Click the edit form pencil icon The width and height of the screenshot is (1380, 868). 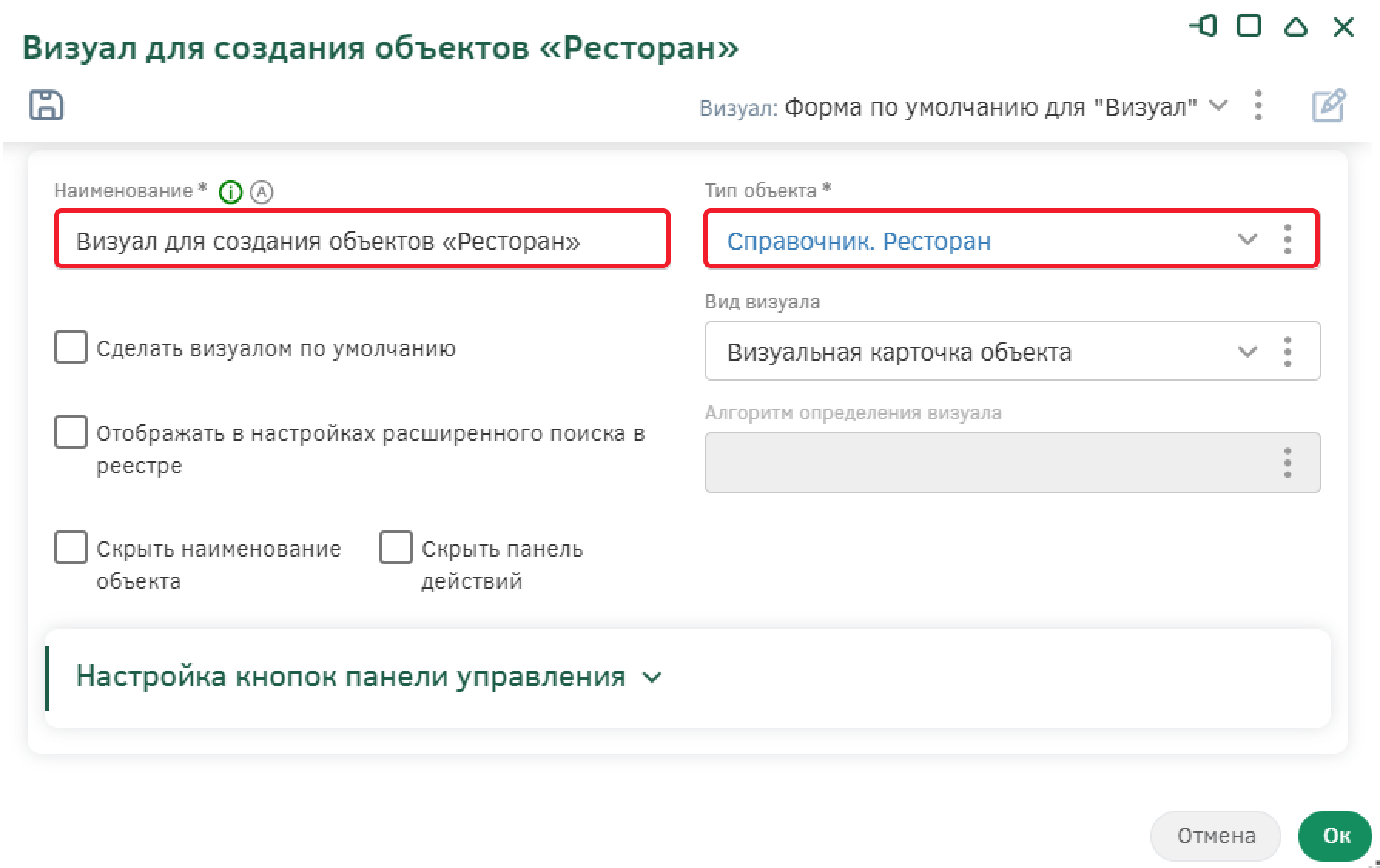click(x=1328, y=106)
